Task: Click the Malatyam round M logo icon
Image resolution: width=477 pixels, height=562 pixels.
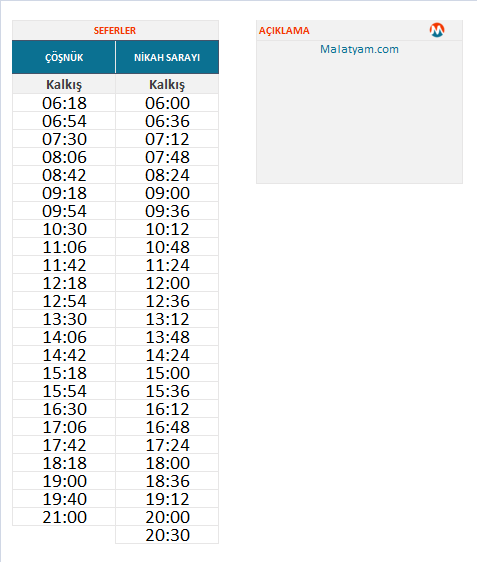Action: coord(437,30)
